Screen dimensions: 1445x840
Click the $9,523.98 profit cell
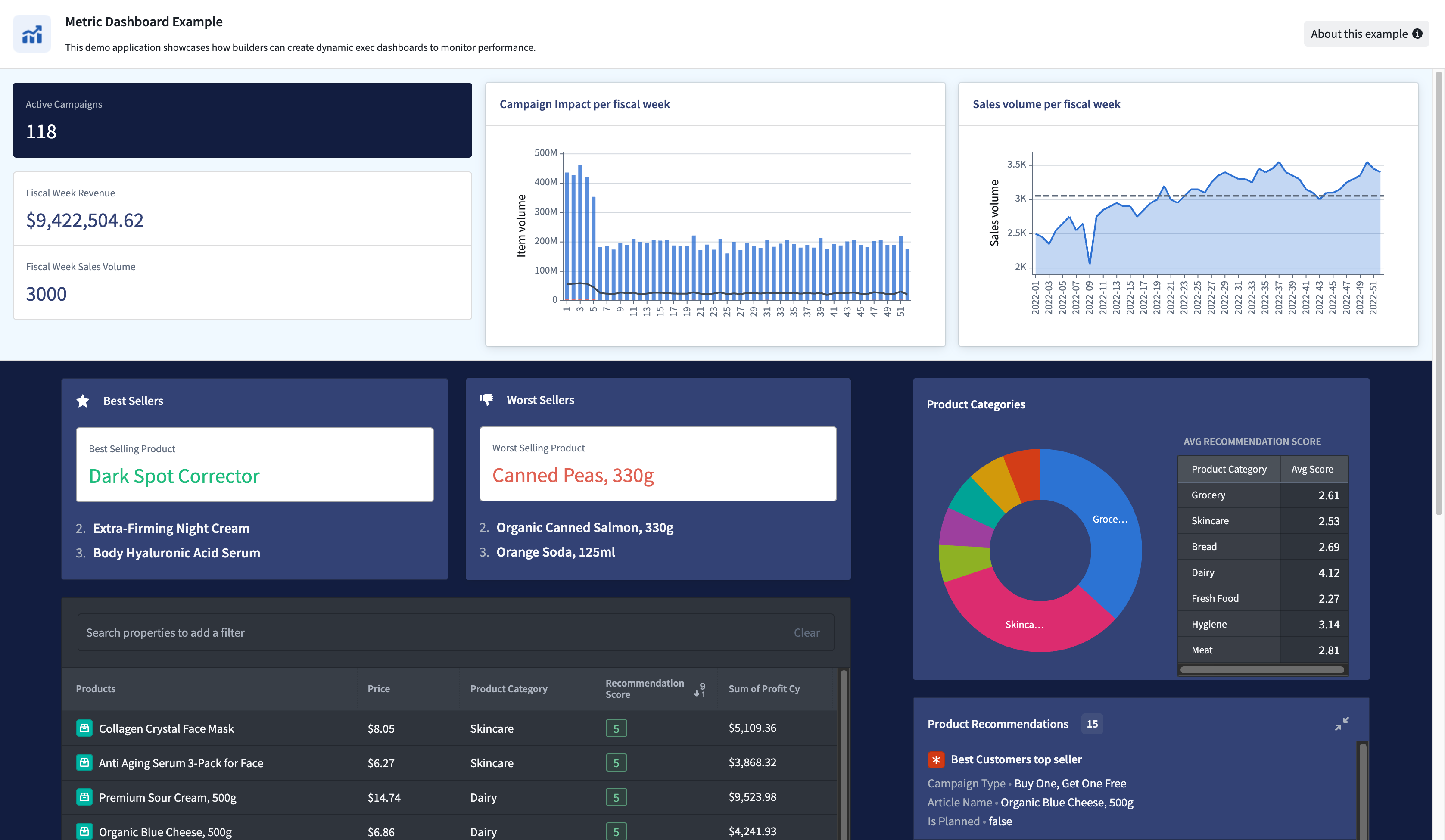tap(752, 797)
